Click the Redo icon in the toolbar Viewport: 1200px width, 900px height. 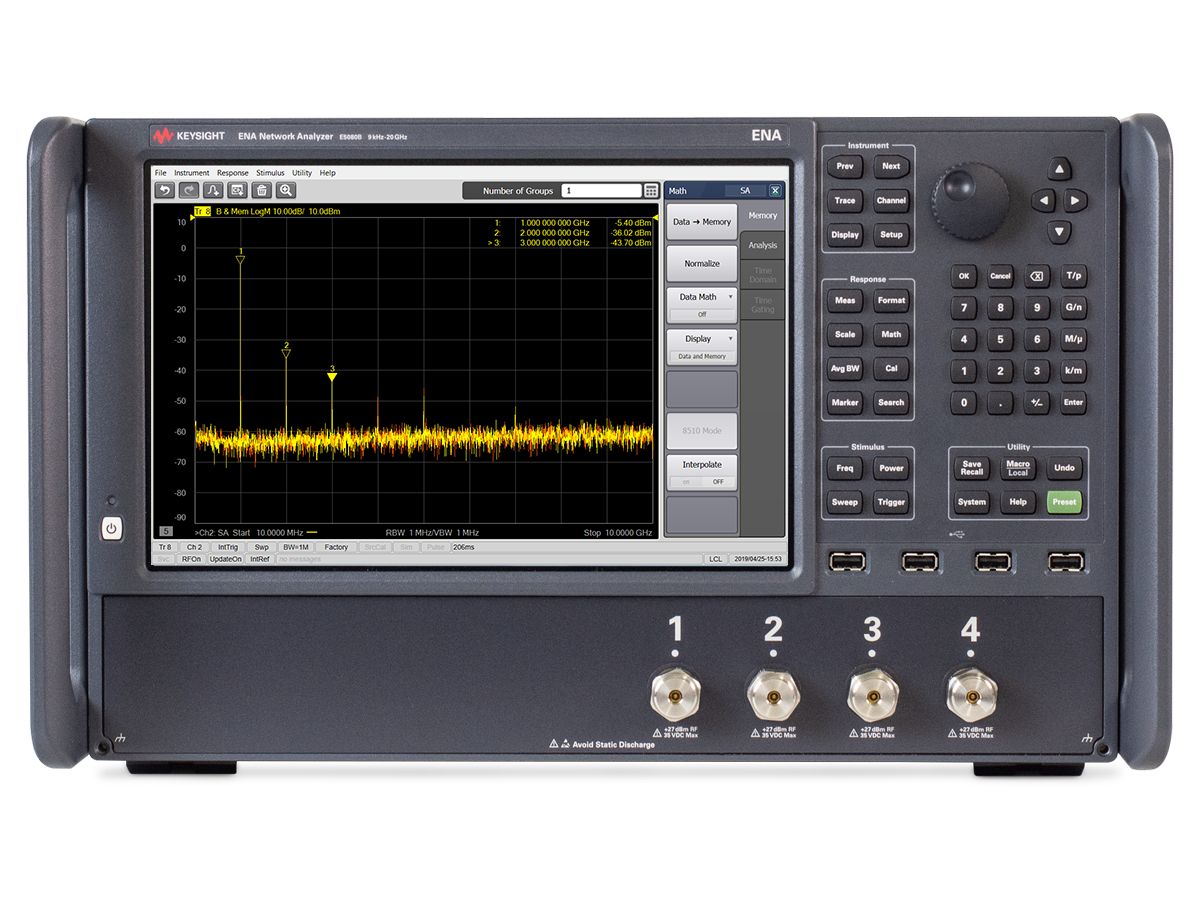tap(189, 188)
